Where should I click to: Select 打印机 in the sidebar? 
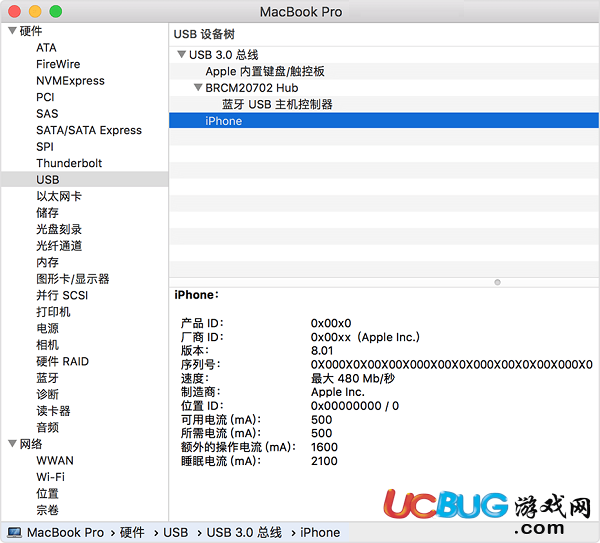pos(53,311)
